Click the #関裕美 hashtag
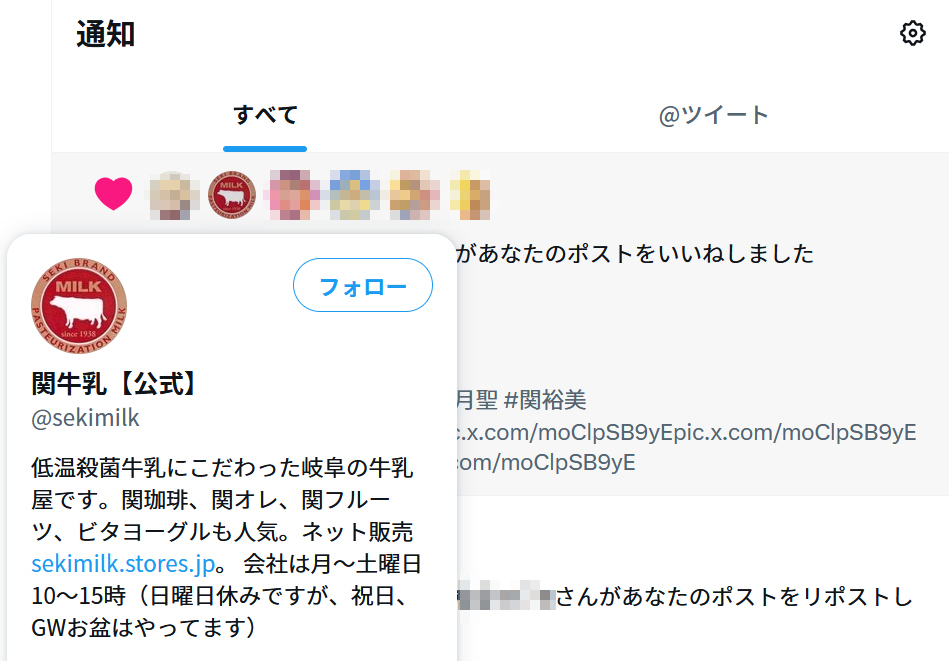This screenshot has height=661, width=949. tap(545, 400)
